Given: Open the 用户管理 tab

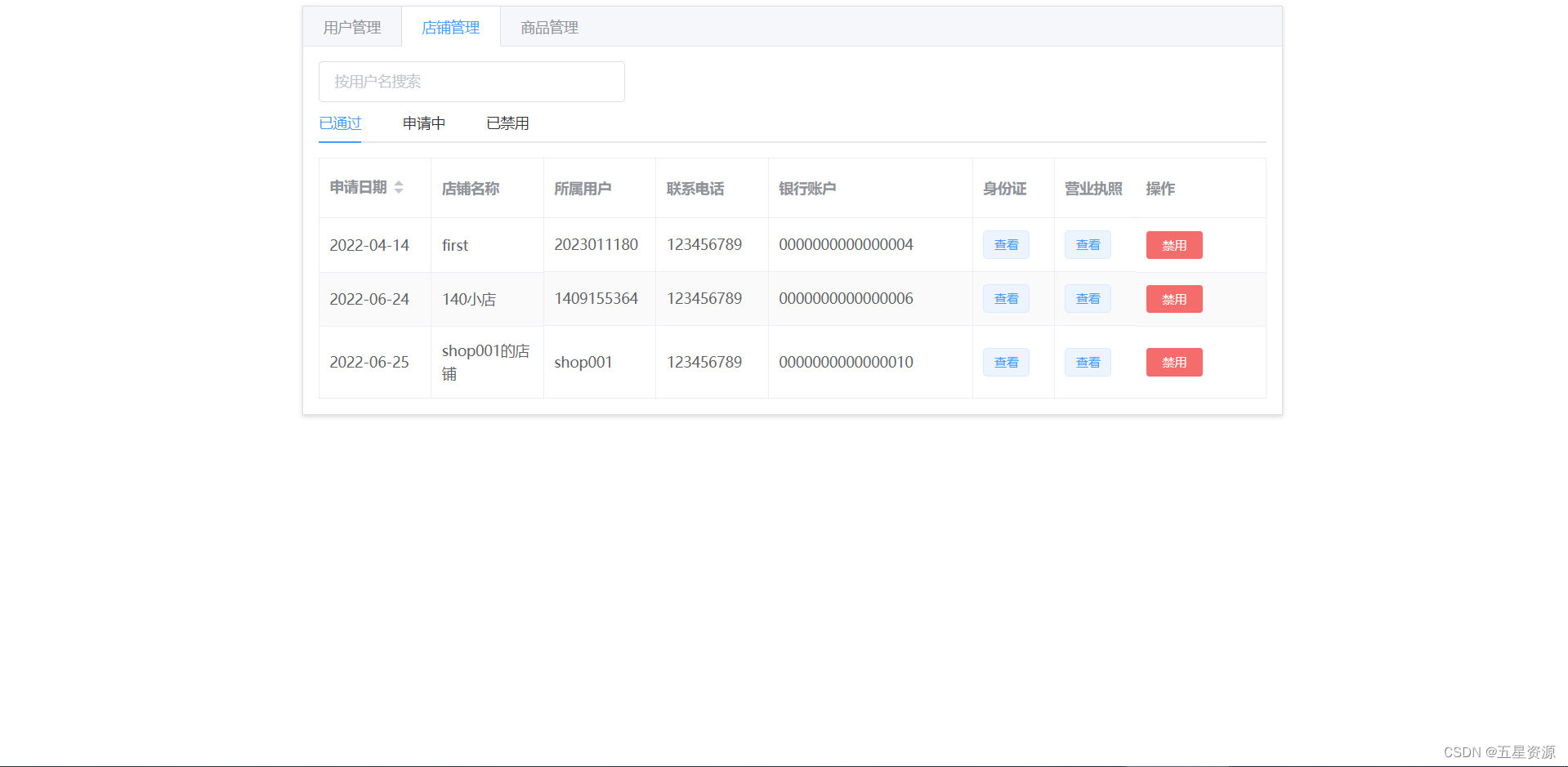Looking at the screenshot, I should coord(352,27).
